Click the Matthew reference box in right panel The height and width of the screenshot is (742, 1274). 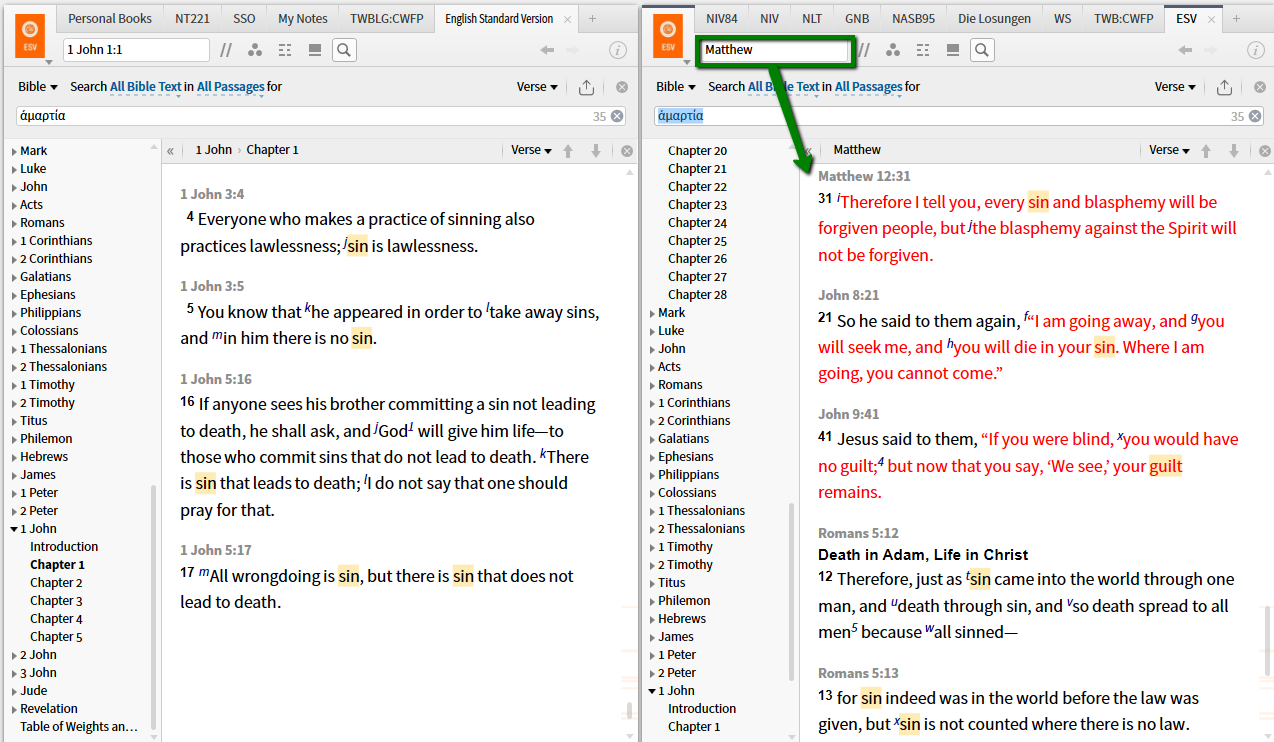[x=775, y=50]
